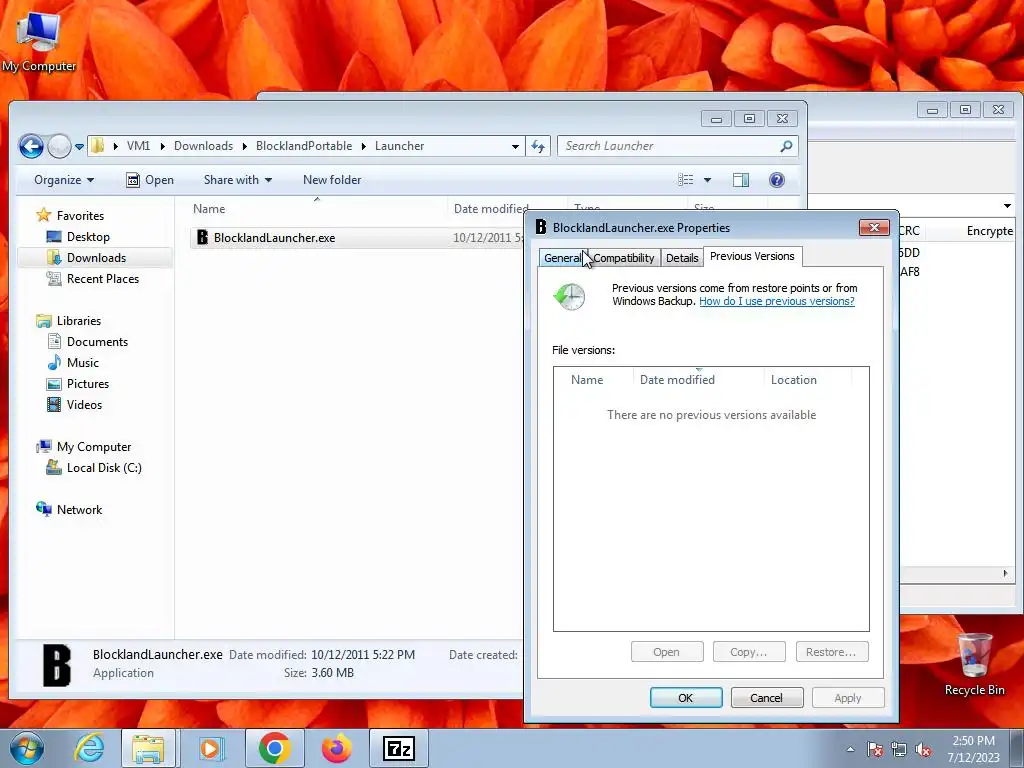
Task: Sort by the Name column header
Action: [x=209, y=209]
